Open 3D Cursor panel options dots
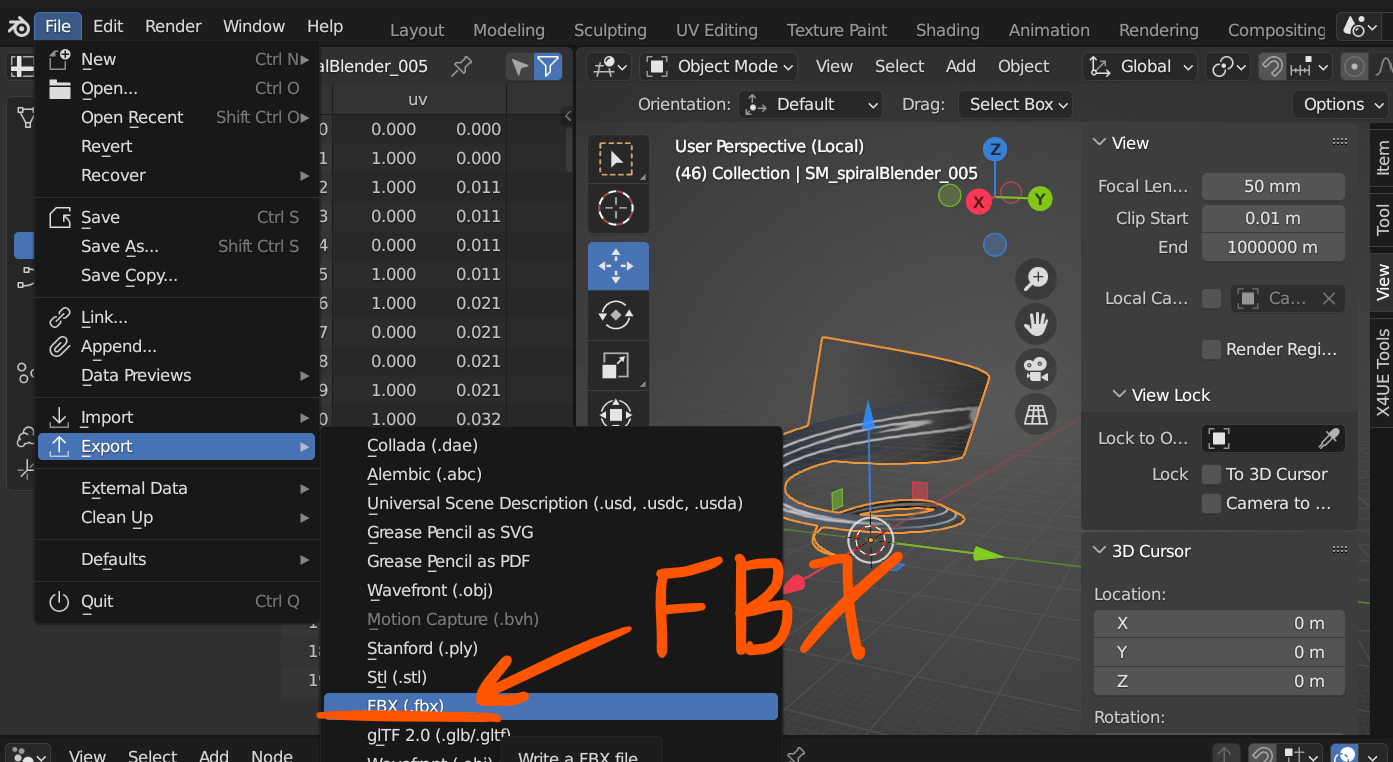This screenshot has width=1393, height=762. (x=1340, y=550)
